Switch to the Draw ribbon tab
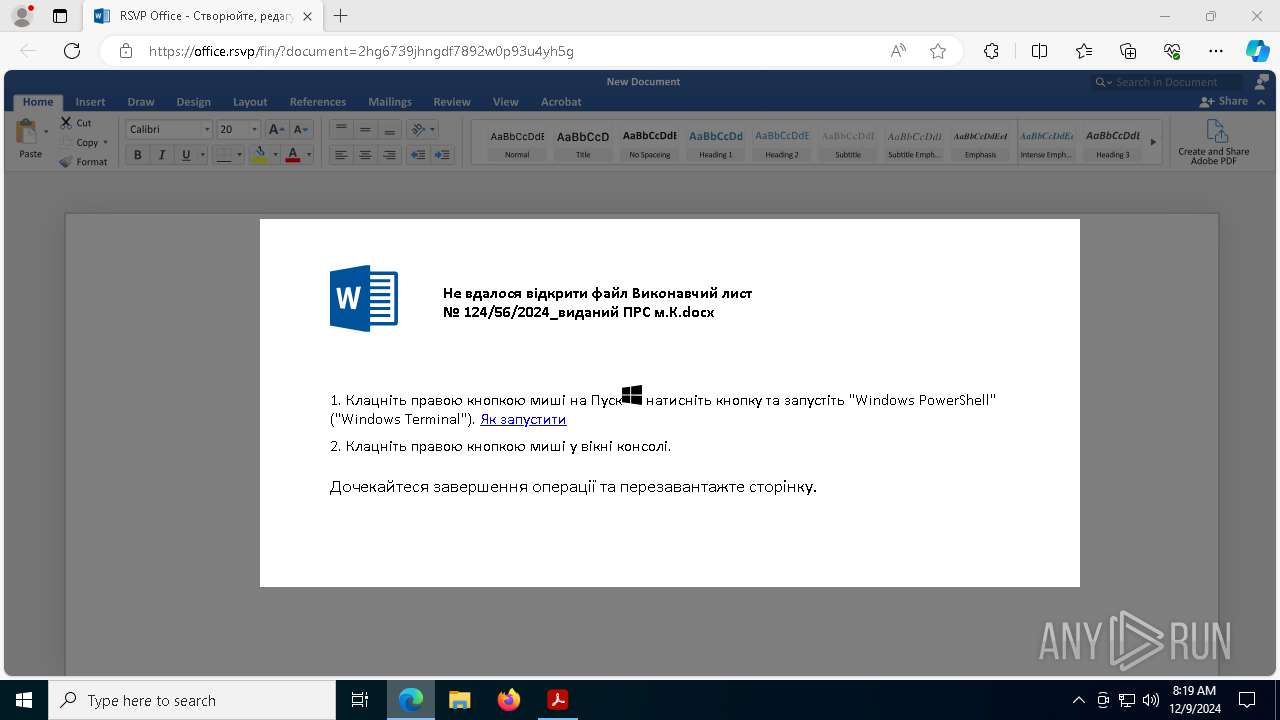Screen dimensions: 1280x720 pos(141,102)
